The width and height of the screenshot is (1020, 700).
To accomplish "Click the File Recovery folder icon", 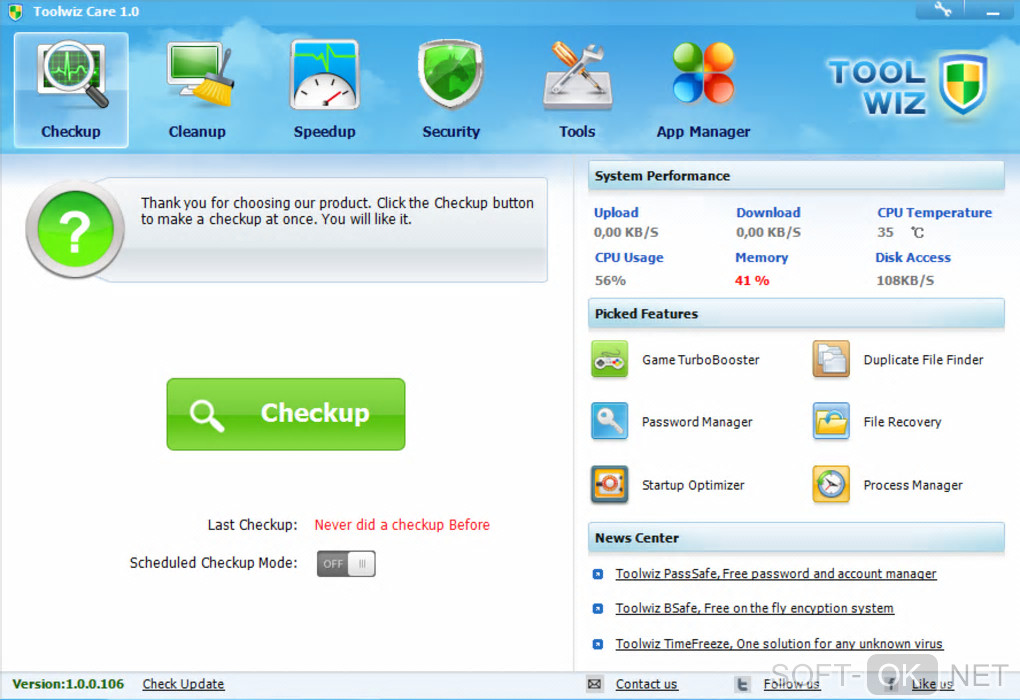I will [x=831, y=421].
